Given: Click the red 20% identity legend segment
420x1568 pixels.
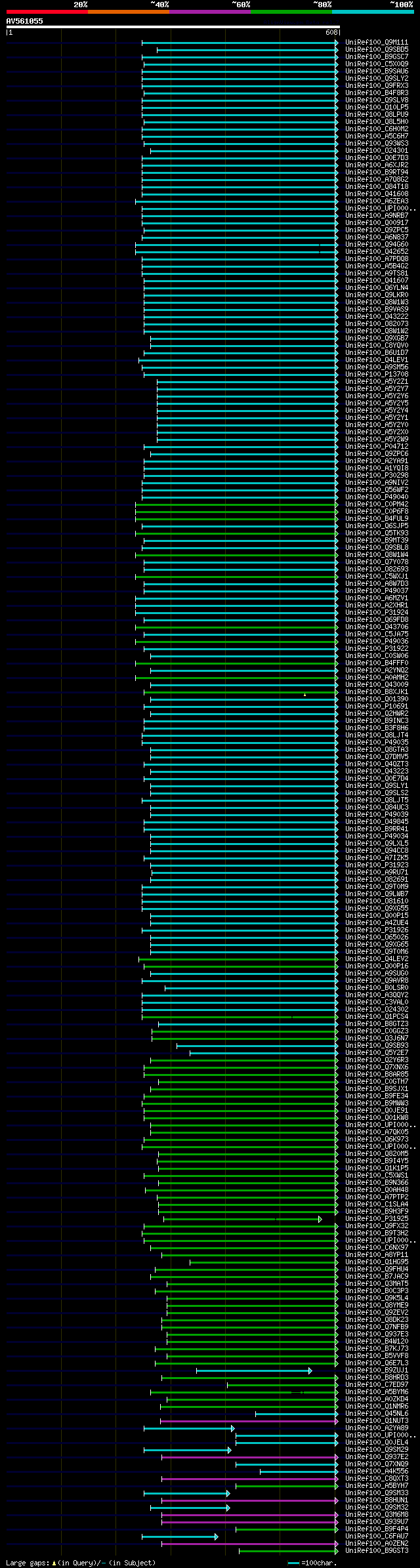Looking at the screenshot, I should coord(47,12).
